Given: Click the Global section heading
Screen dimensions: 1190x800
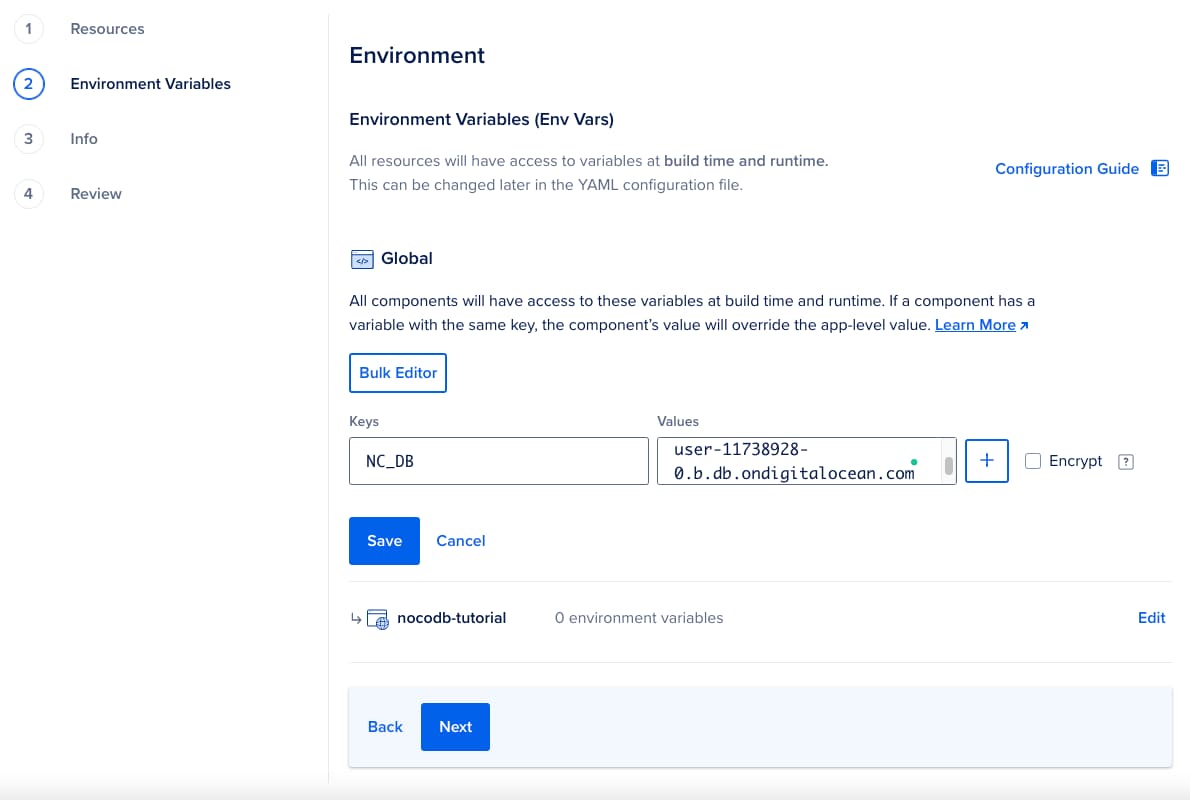Looking at the screenshot, I should 407,258.
